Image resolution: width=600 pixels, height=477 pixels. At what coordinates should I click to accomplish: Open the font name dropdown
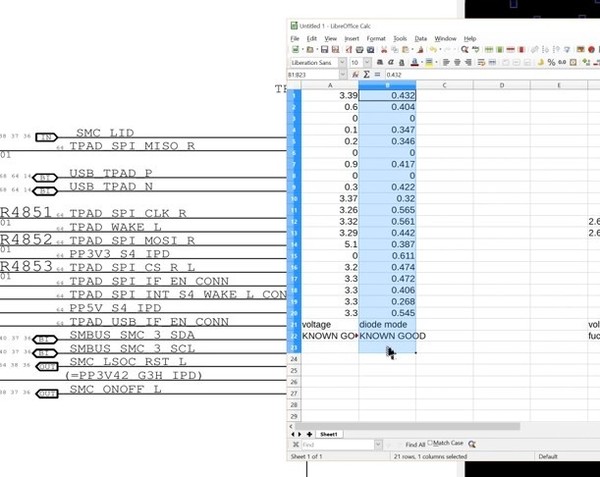pos(341,62)
